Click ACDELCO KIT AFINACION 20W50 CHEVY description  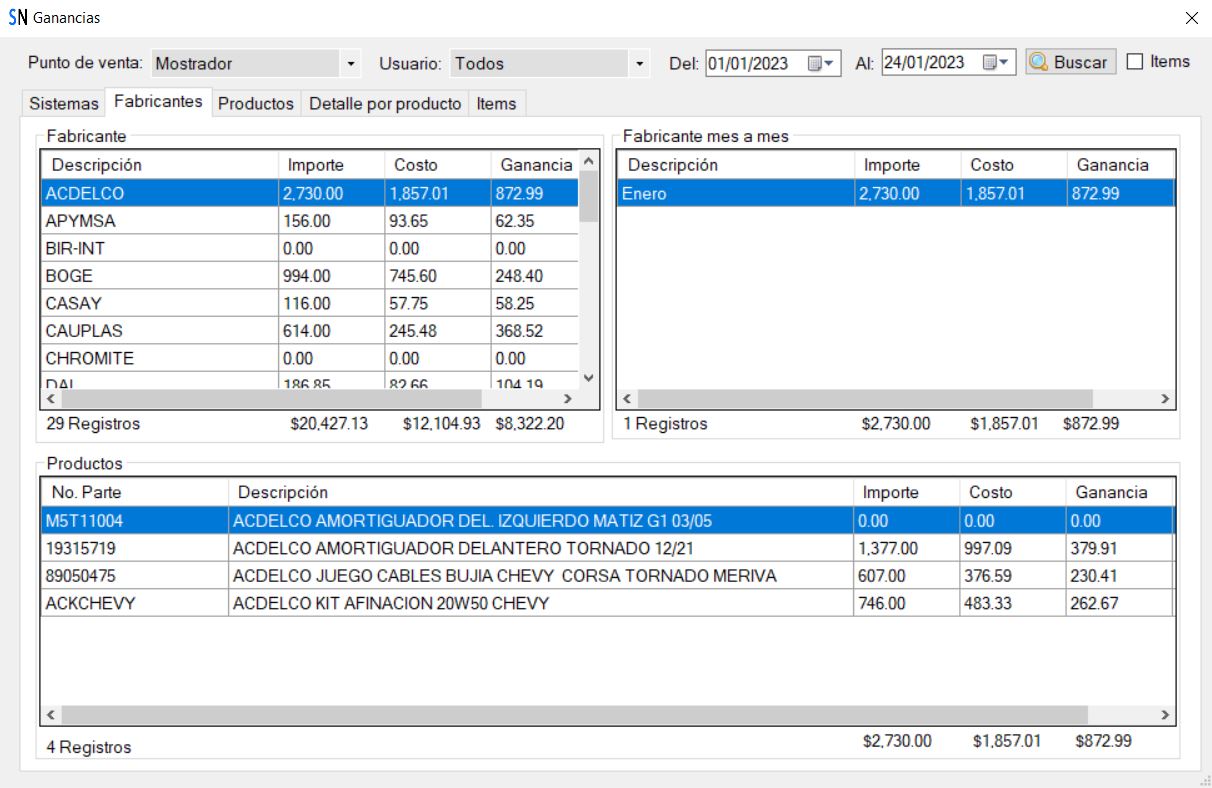pyautogui.click(x=391, y=603)
